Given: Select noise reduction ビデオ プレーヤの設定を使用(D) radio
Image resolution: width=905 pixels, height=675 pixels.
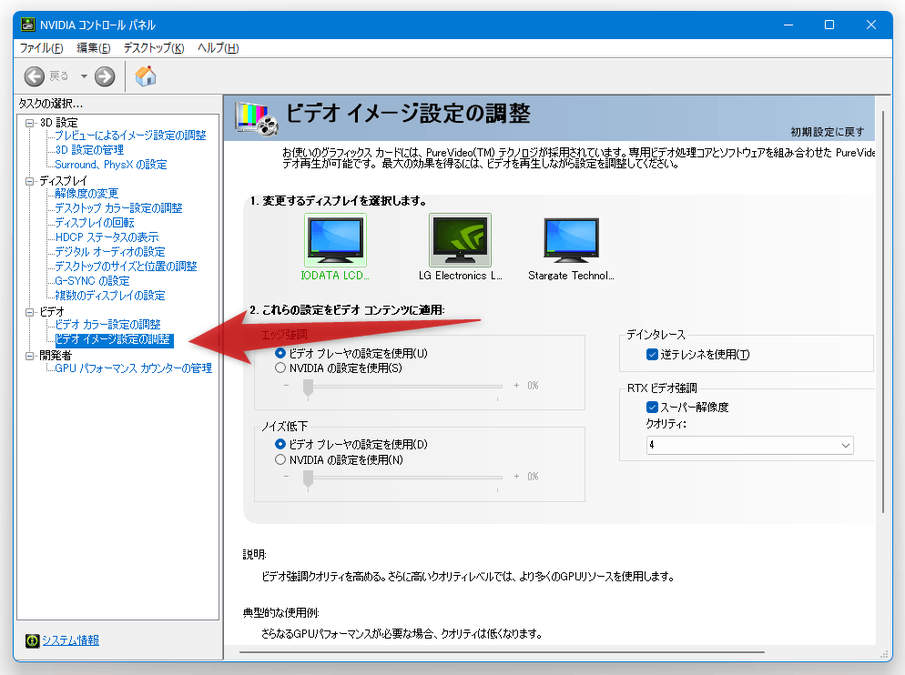Looking at the screenshot, I should [x=281, y=444].
